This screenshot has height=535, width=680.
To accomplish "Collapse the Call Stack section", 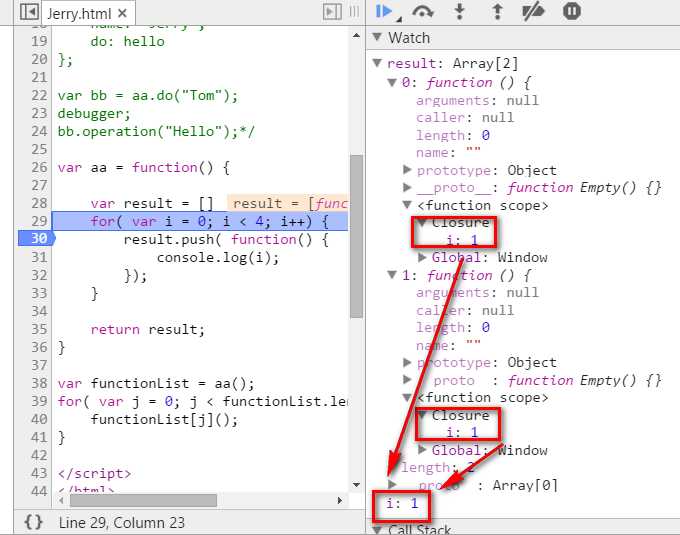I will click(377, 529).
